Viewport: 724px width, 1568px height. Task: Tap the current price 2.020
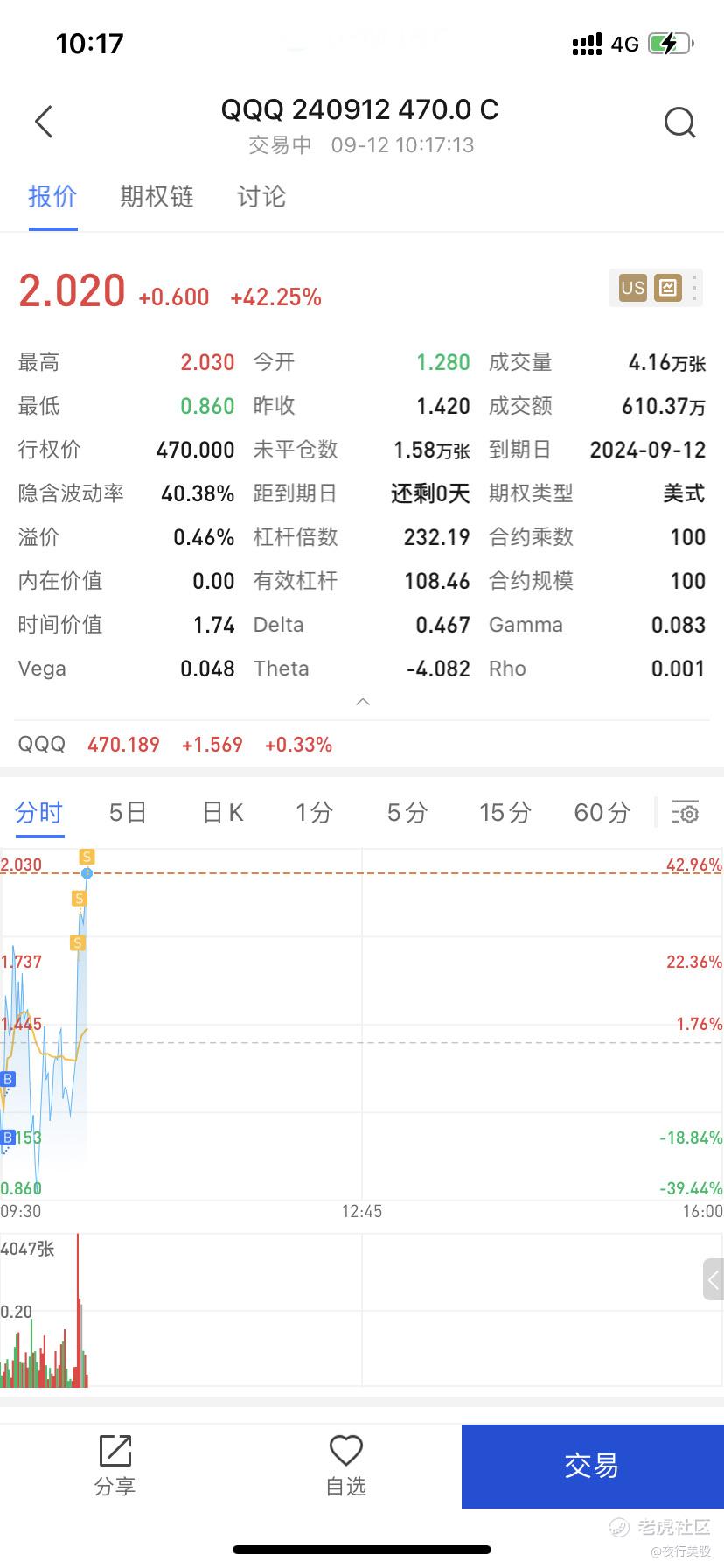72,291
